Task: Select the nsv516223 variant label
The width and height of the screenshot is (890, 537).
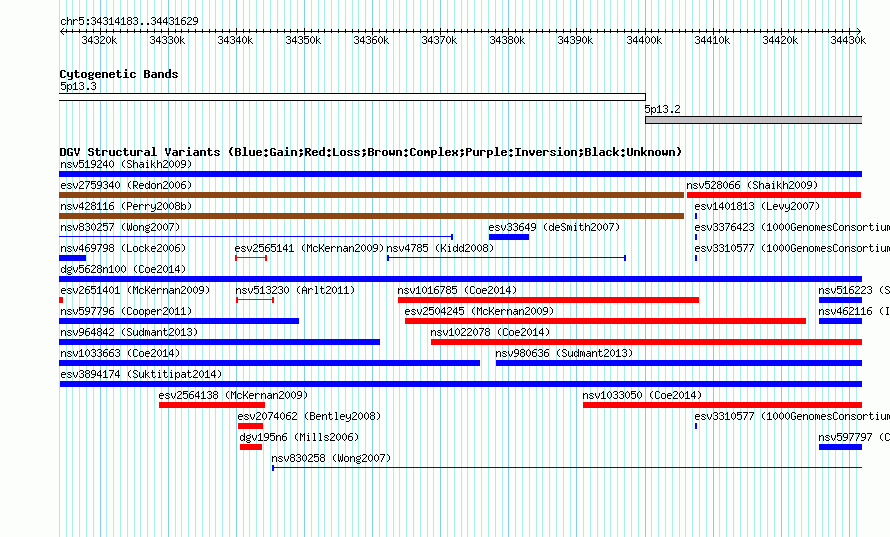Action: [x=854, y=290]
